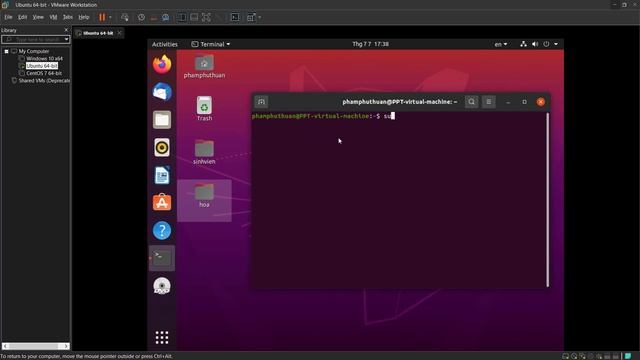
Task: Show applications grid in the dock
Action: (162, 338)
